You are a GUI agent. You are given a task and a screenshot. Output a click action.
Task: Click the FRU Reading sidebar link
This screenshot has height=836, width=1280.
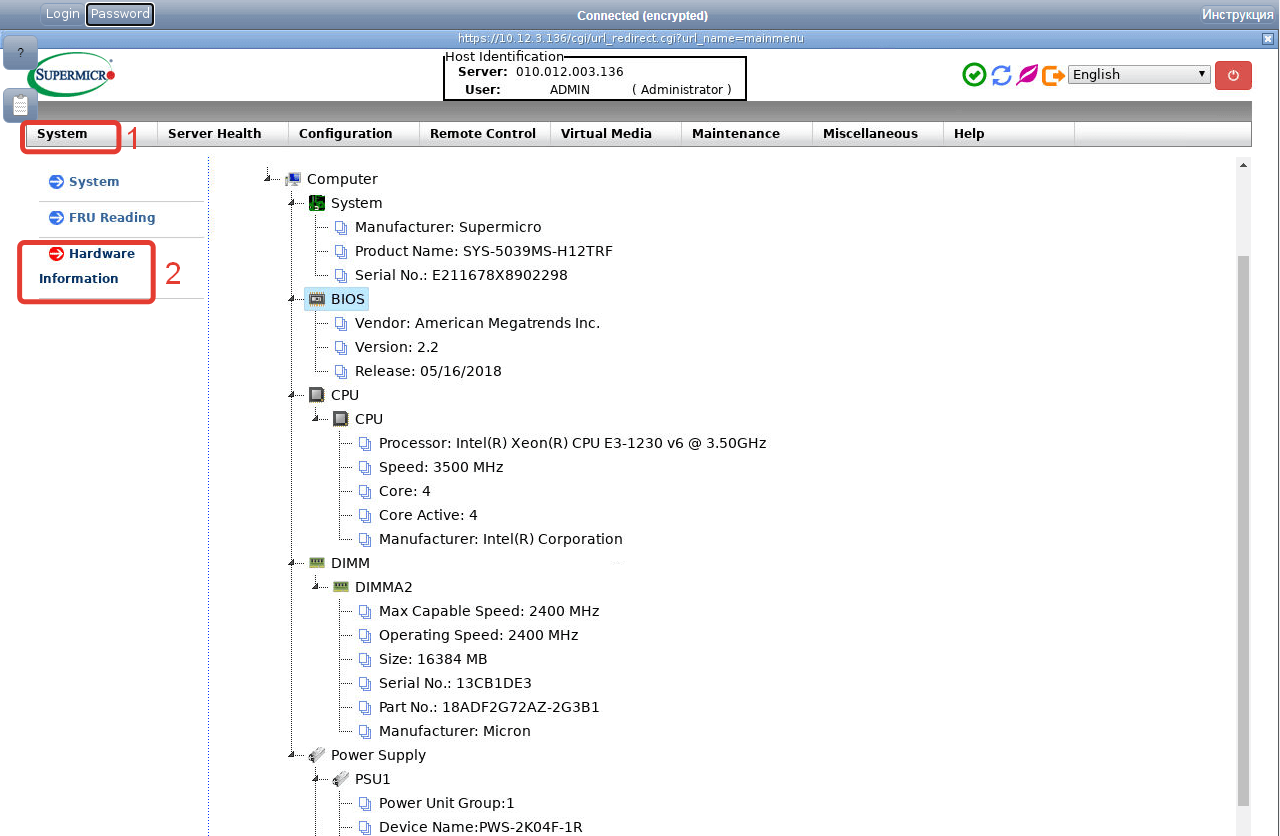[111, 218]
